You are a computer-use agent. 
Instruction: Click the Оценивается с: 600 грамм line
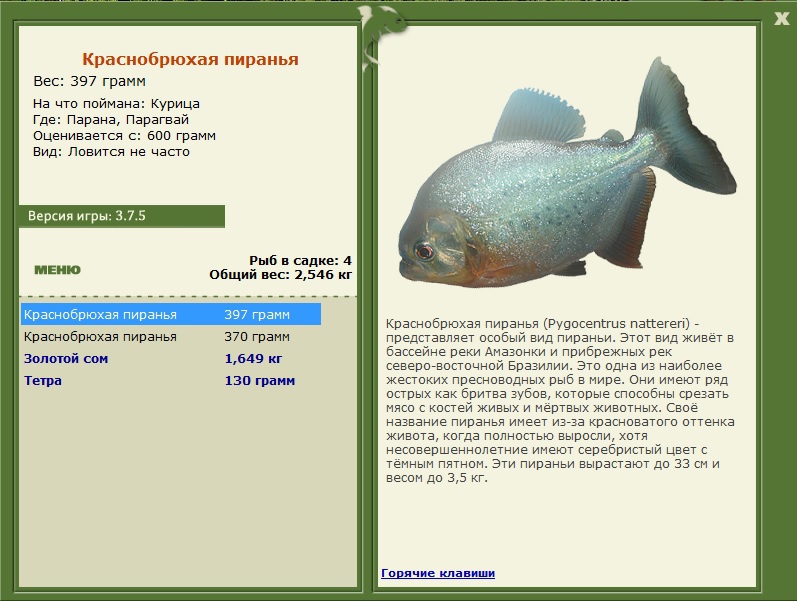(x=125, y=136)
